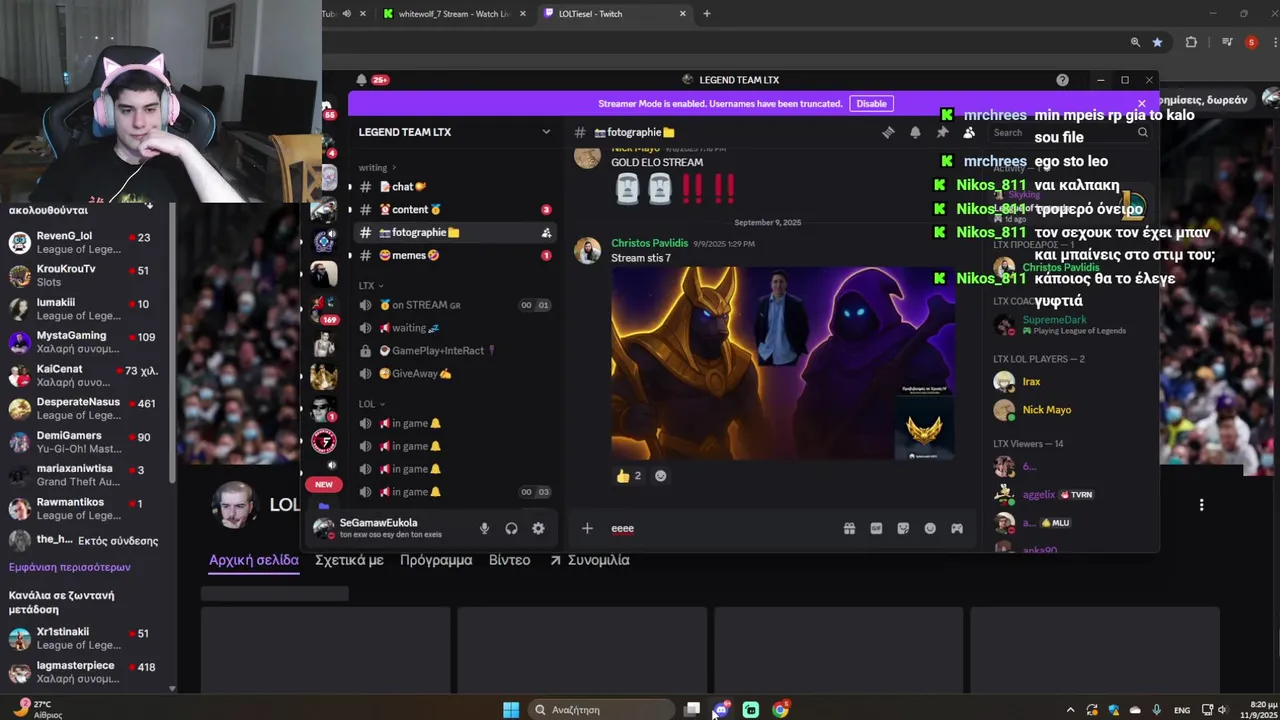This screenshot has height=720, width=1280.
Task: Select the red circular F server icon
Action: (324, 441)
